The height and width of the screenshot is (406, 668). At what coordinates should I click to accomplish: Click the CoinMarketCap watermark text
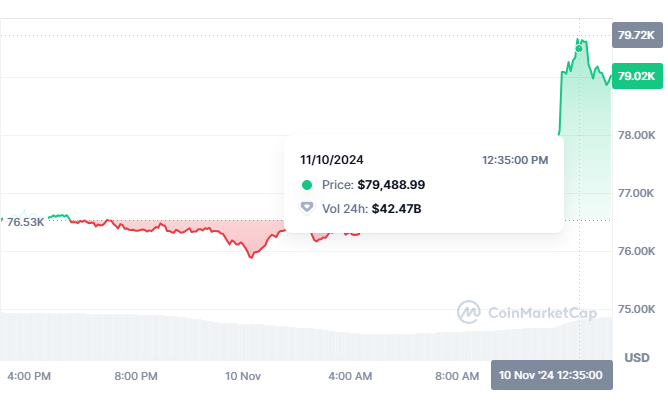coord(541,313)
